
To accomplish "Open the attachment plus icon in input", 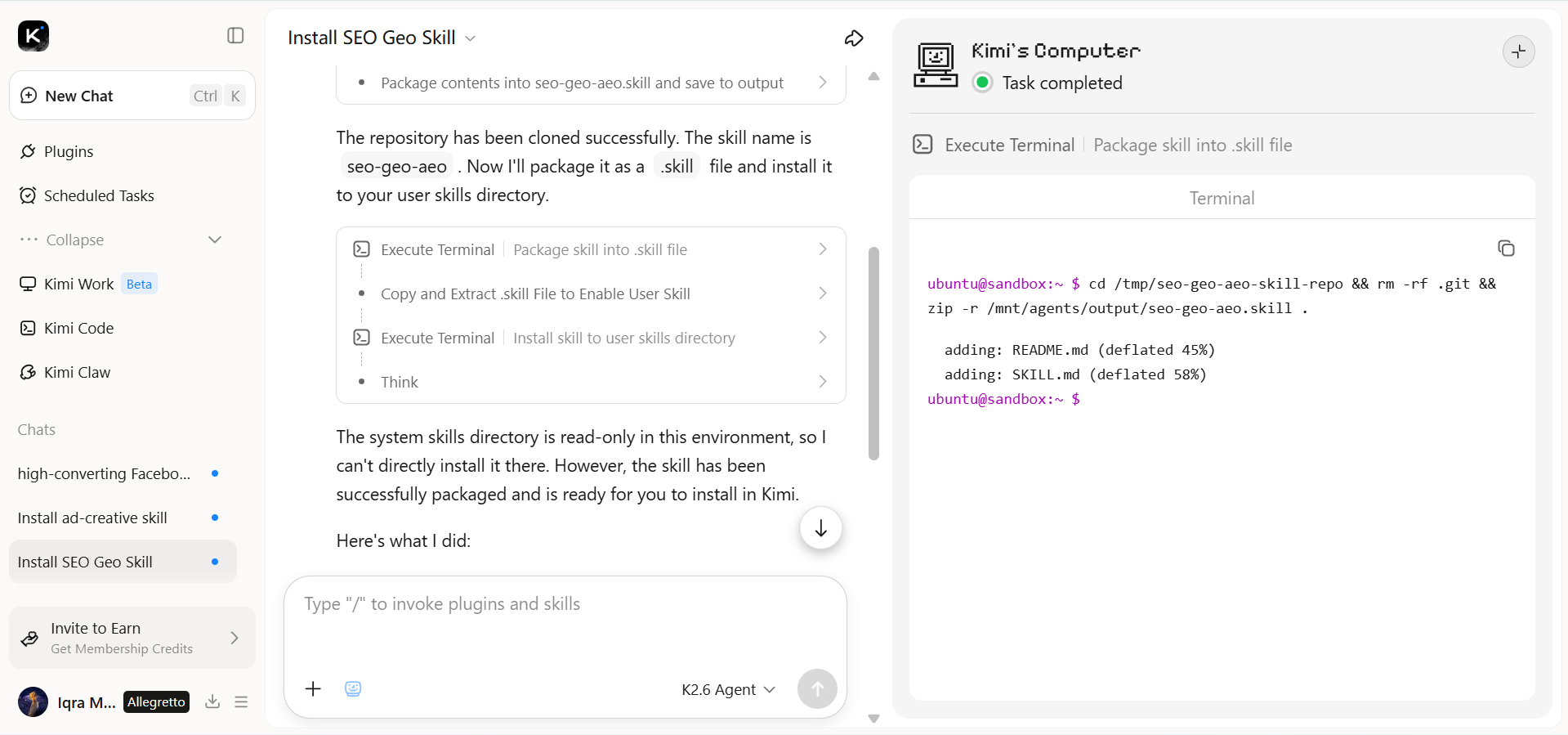I will (313, 688).
